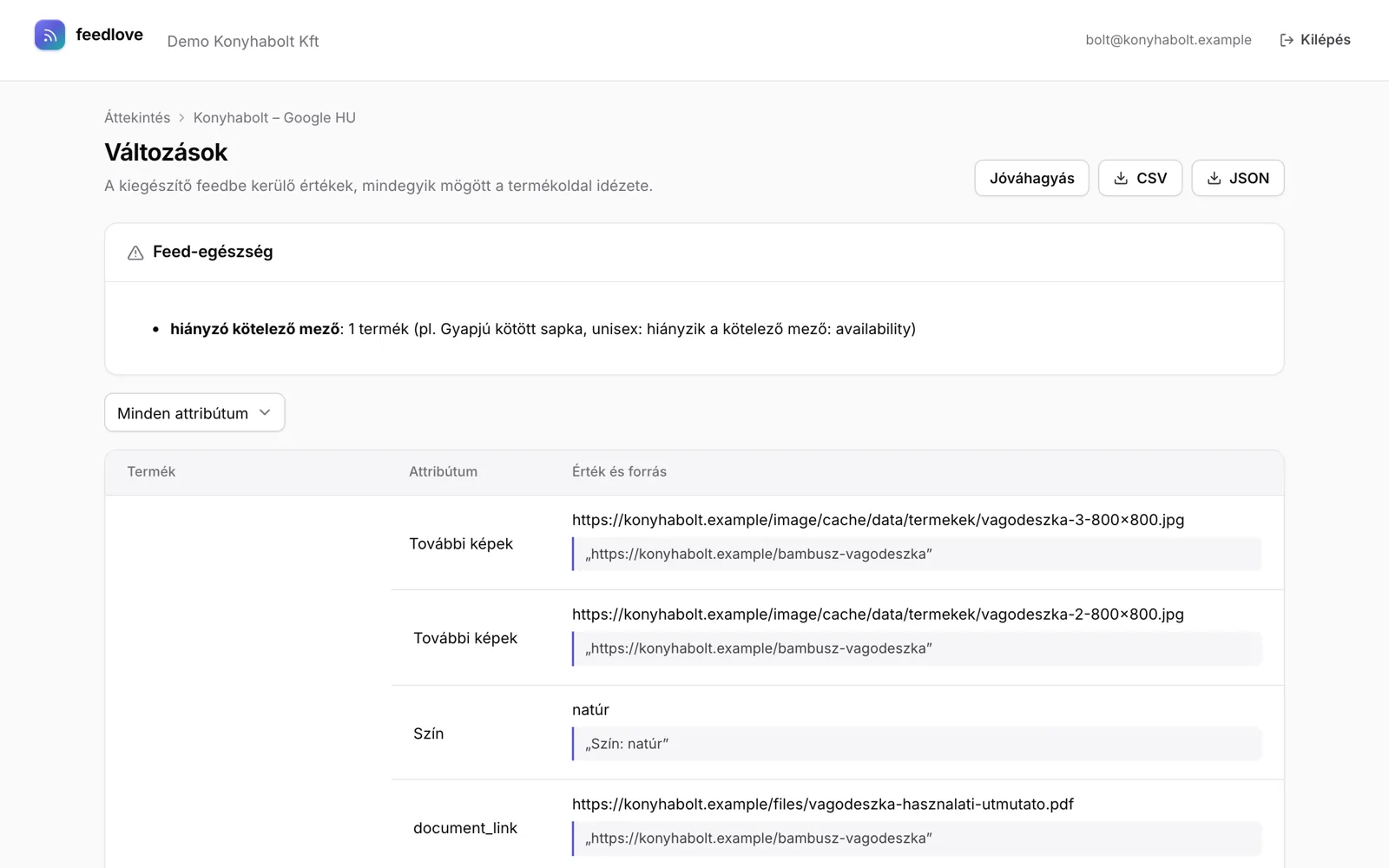1389x868 pixels.
Task: Click the Érték és forrás column header
Action: pos(619,471)
